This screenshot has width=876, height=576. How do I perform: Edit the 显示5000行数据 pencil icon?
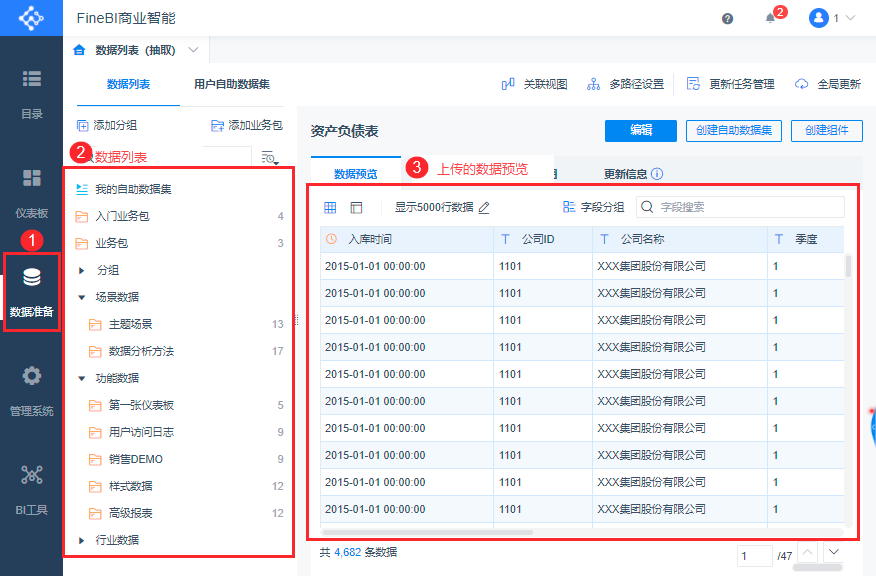(x=484, y=208)
